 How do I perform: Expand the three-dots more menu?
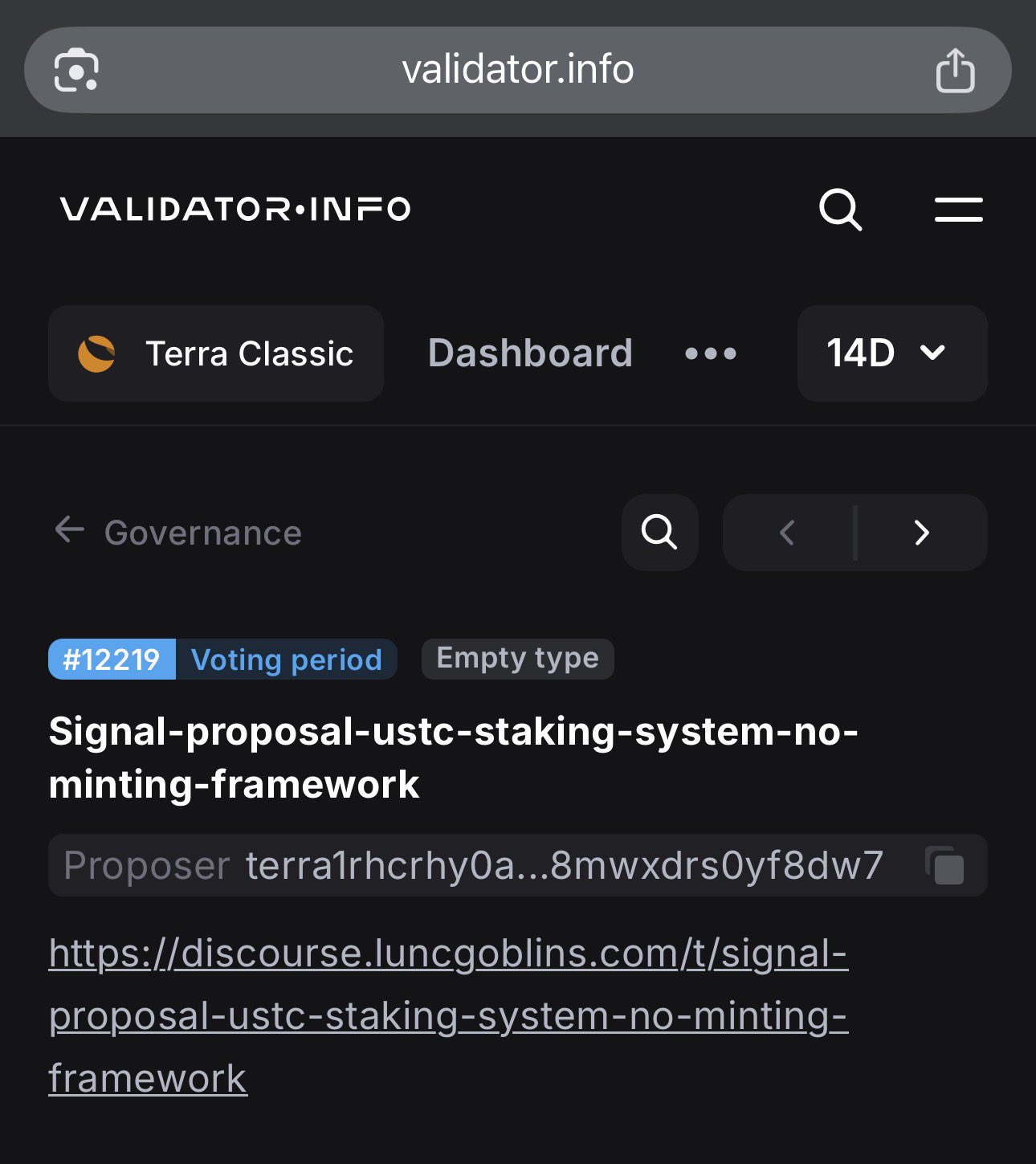point(711,353)
